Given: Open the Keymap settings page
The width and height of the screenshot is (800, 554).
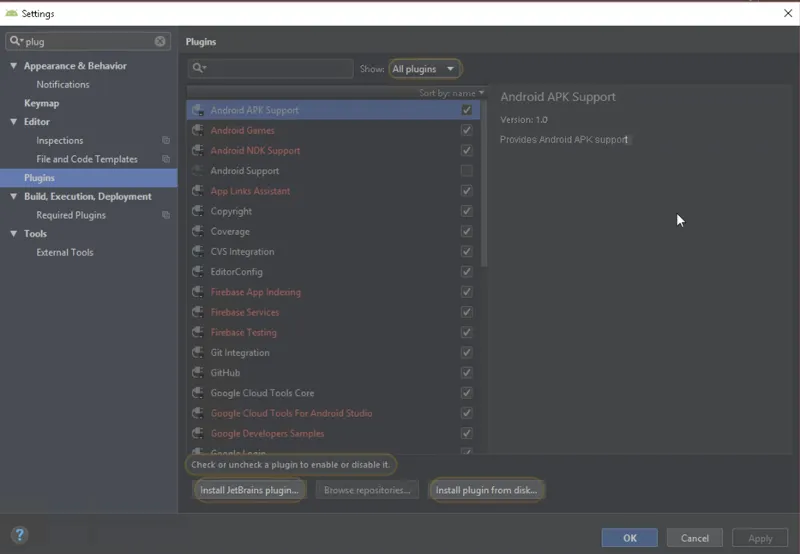Looking at the screenshot, I should pyautogui.click(x=41, y=103).
